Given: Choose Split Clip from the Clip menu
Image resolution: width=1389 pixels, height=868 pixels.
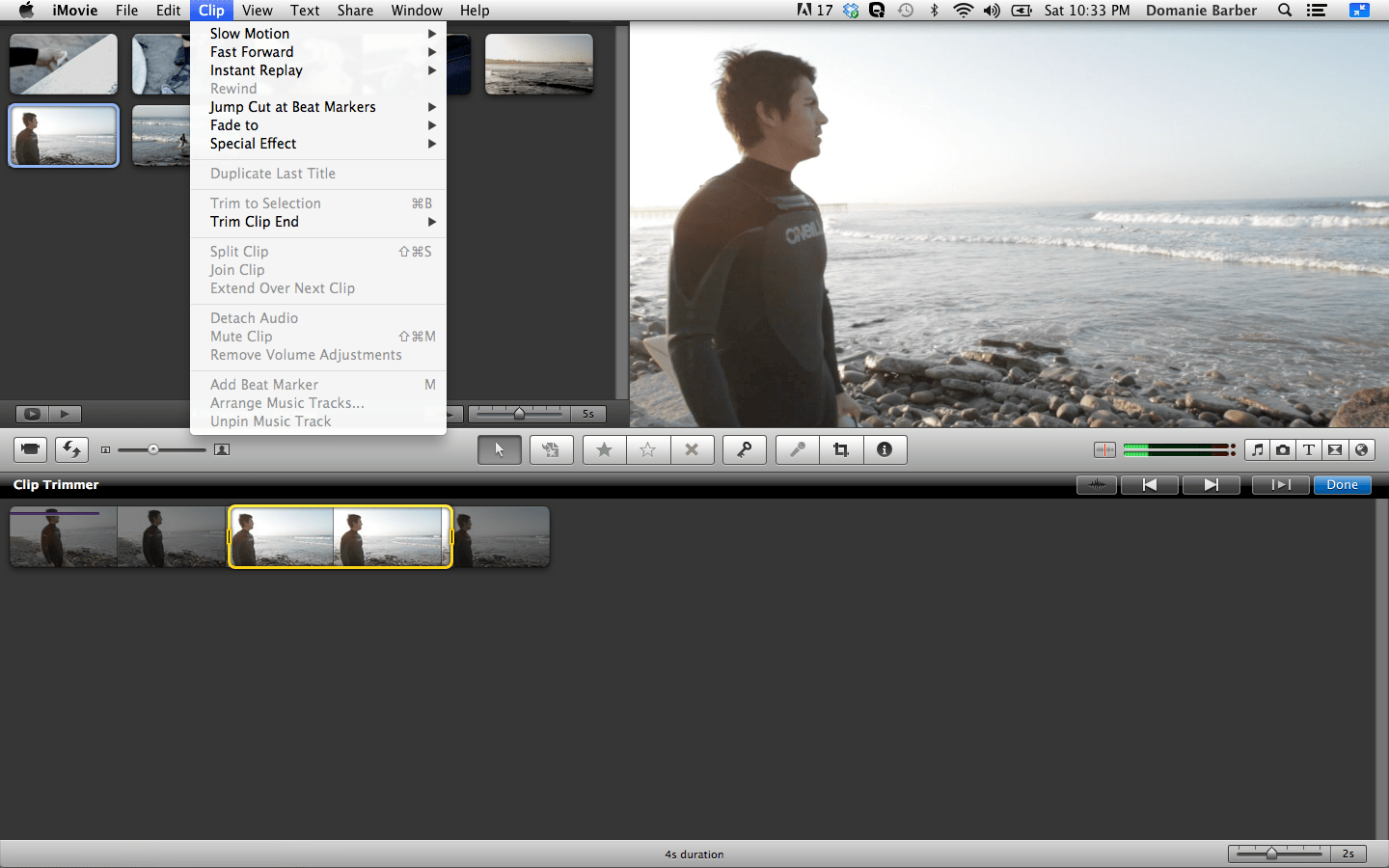Looking at the screenshot, I should click(x=237, y=251).
